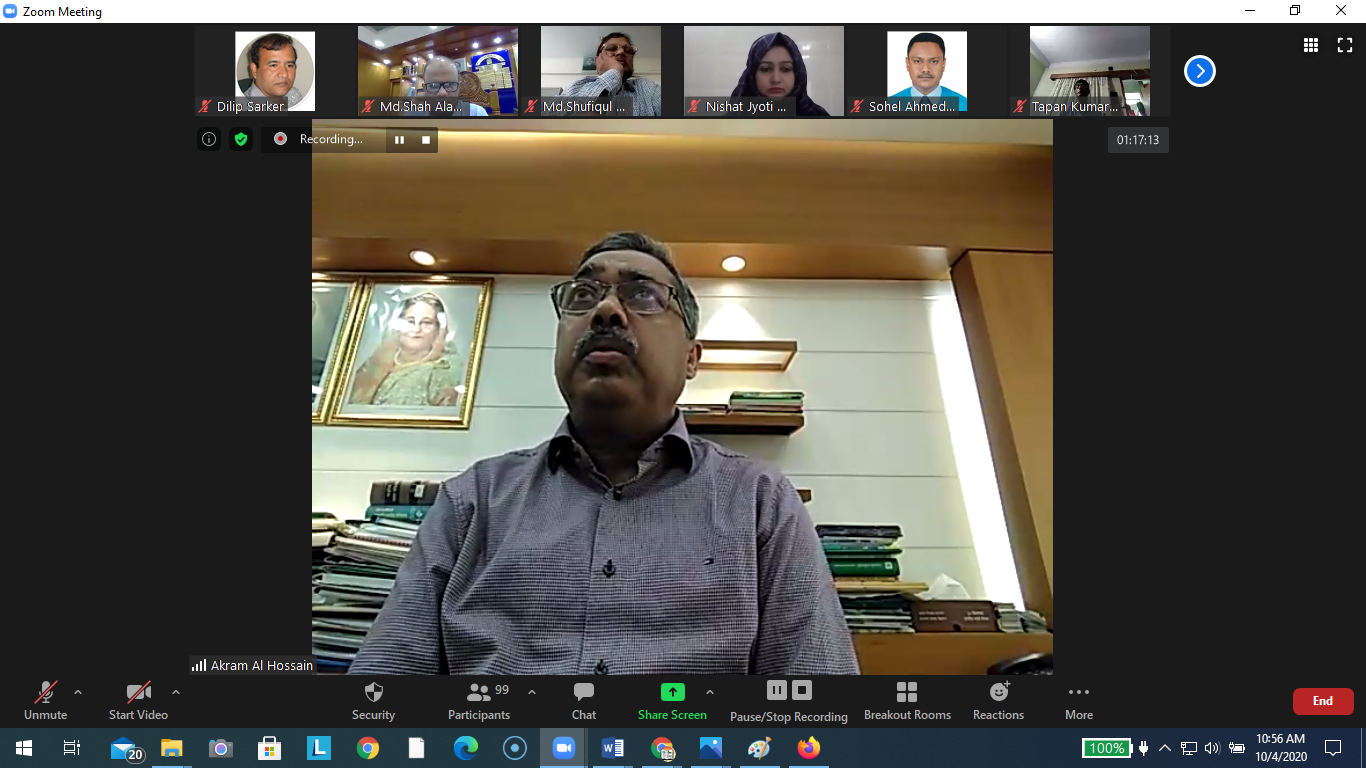Select Dilip Sarker video thumbnail

[x=275, y=71]
